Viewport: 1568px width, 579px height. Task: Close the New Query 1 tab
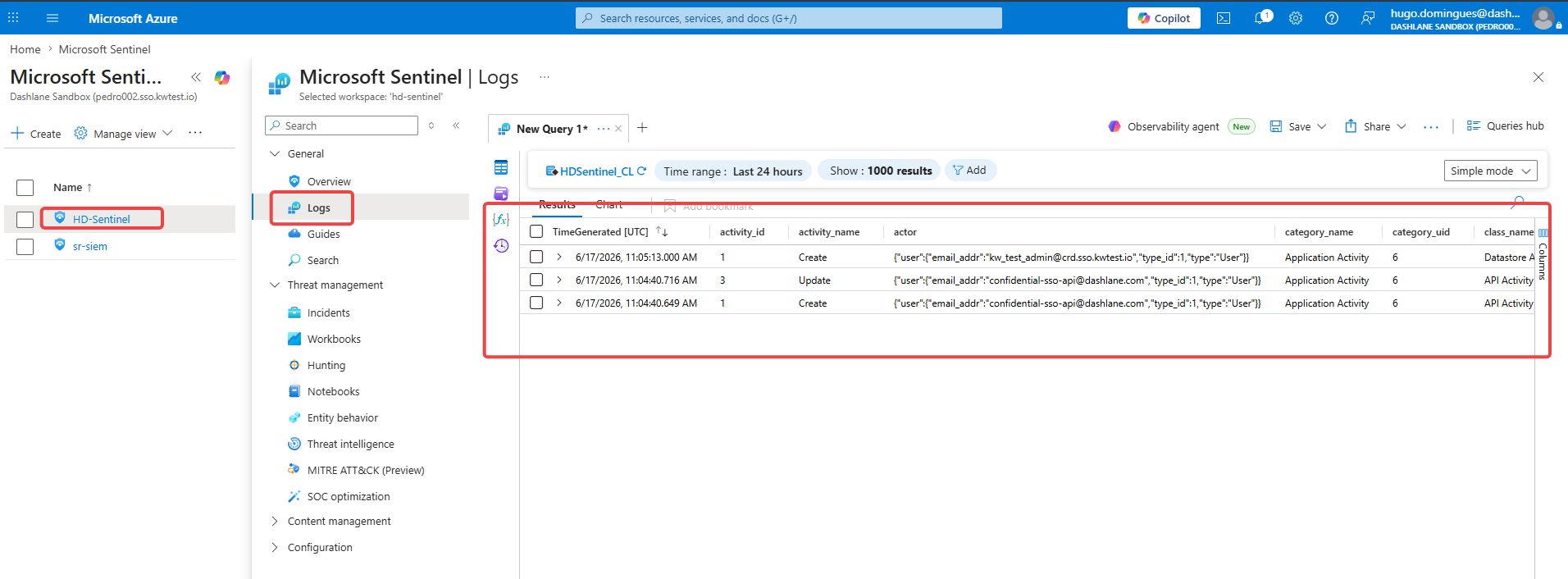click(618, 129)
